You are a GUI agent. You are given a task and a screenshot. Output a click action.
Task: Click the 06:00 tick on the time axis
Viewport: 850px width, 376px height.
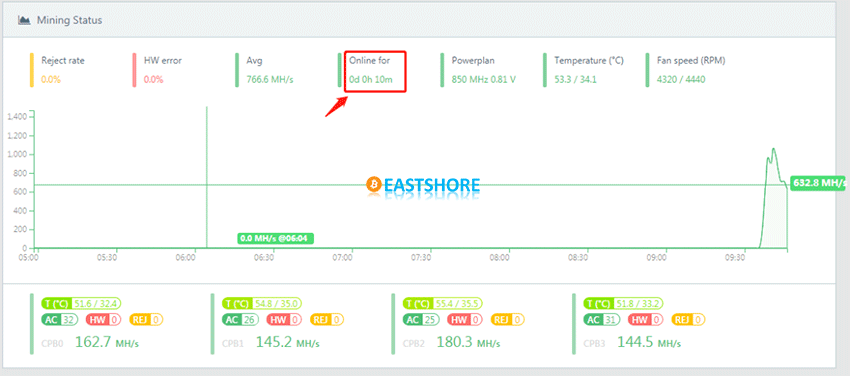[x=186, y=258]
